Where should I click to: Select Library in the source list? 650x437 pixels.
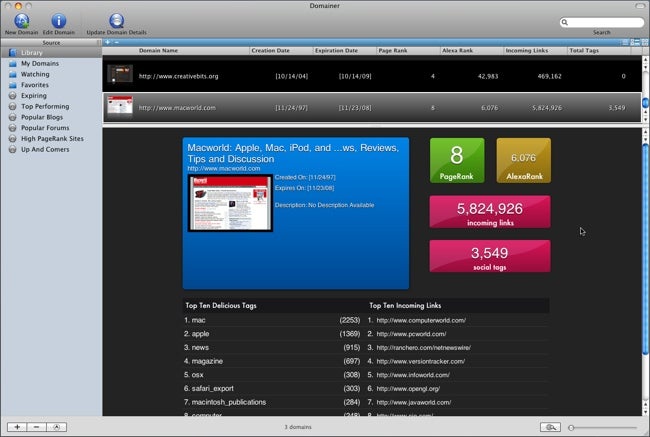pyautogui.click(x=51, y=53)
